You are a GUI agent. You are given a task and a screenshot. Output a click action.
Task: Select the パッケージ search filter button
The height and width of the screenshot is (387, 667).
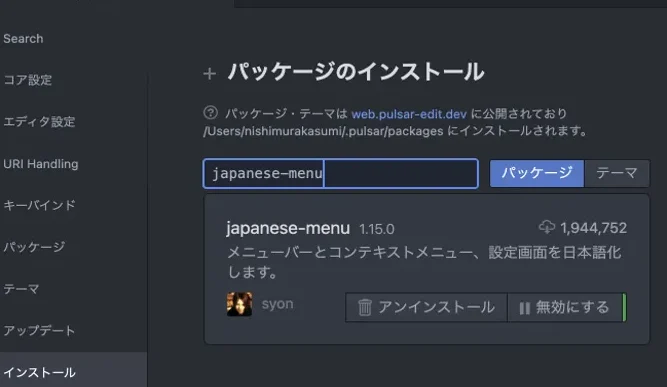pos(537,173)
